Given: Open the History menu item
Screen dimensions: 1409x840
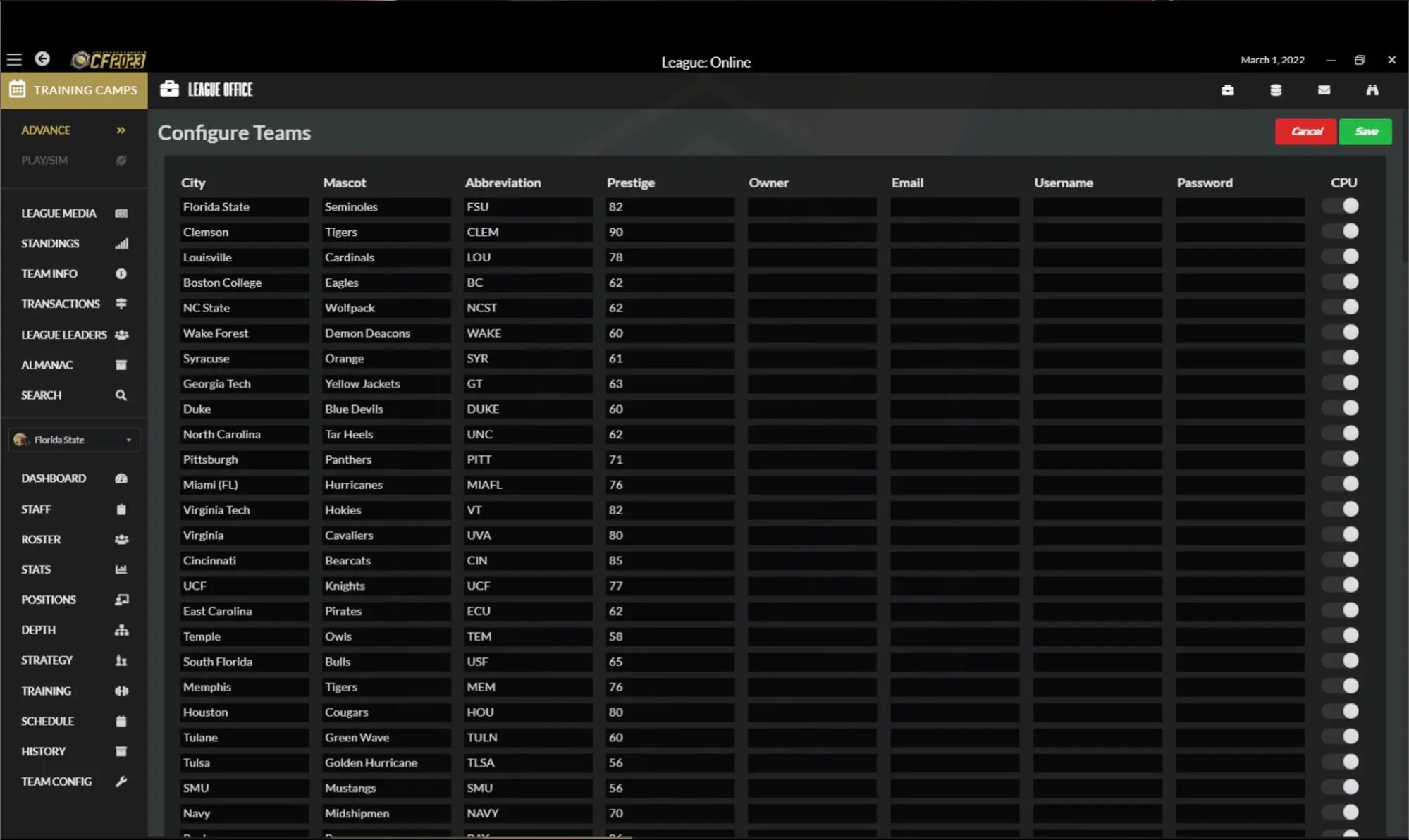Looking at the screenshot, I should click(74, 752).
